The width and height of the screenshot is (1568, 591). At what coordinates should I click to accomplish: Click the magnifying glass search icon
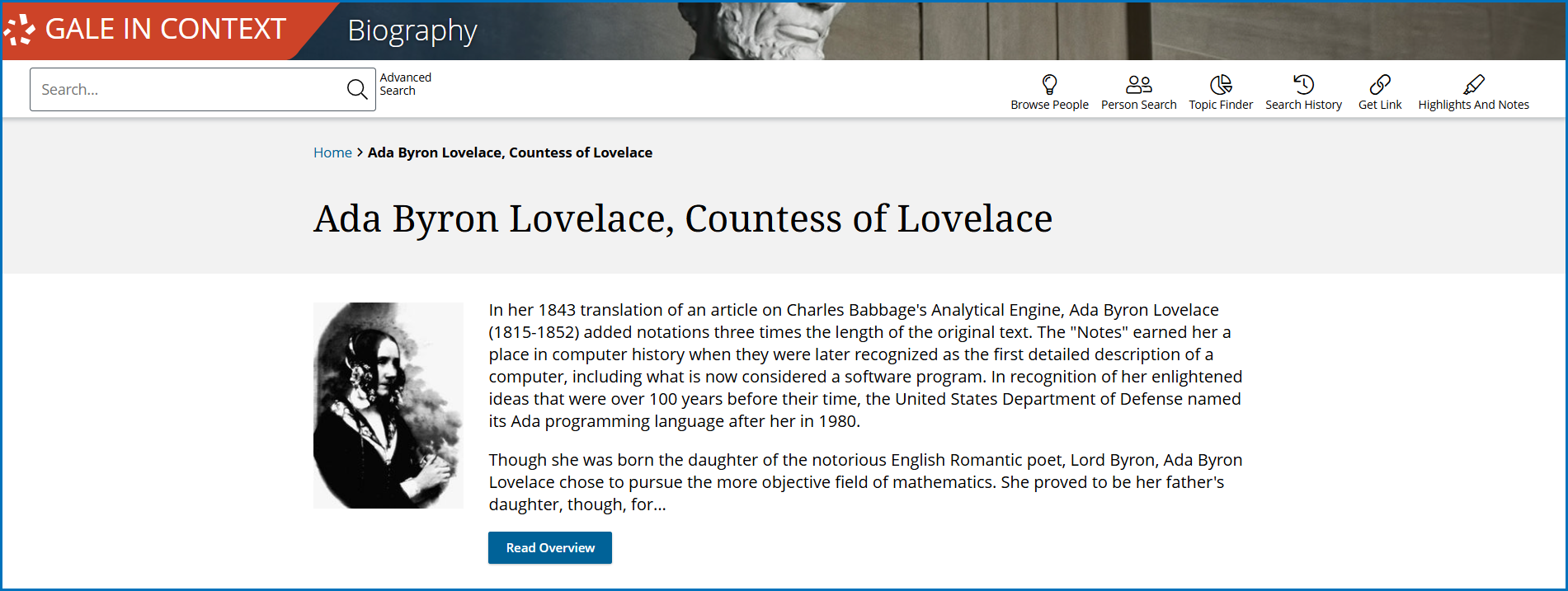pos(357,89)
